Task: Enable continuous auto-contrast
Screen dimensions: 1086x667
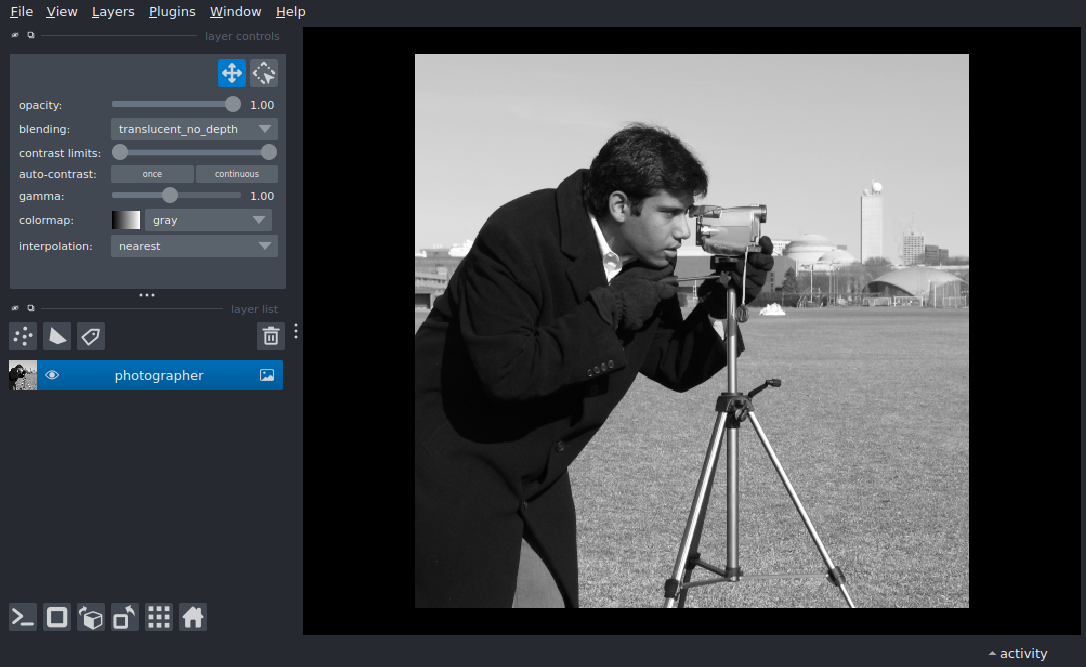Action: (237, 174)
